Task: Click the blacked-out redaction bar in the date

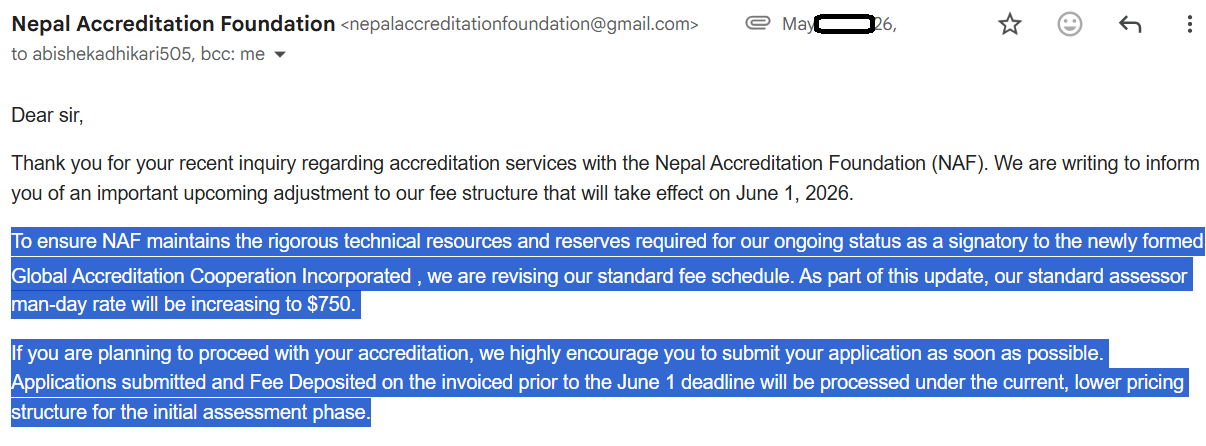Action: coord(846,24)
